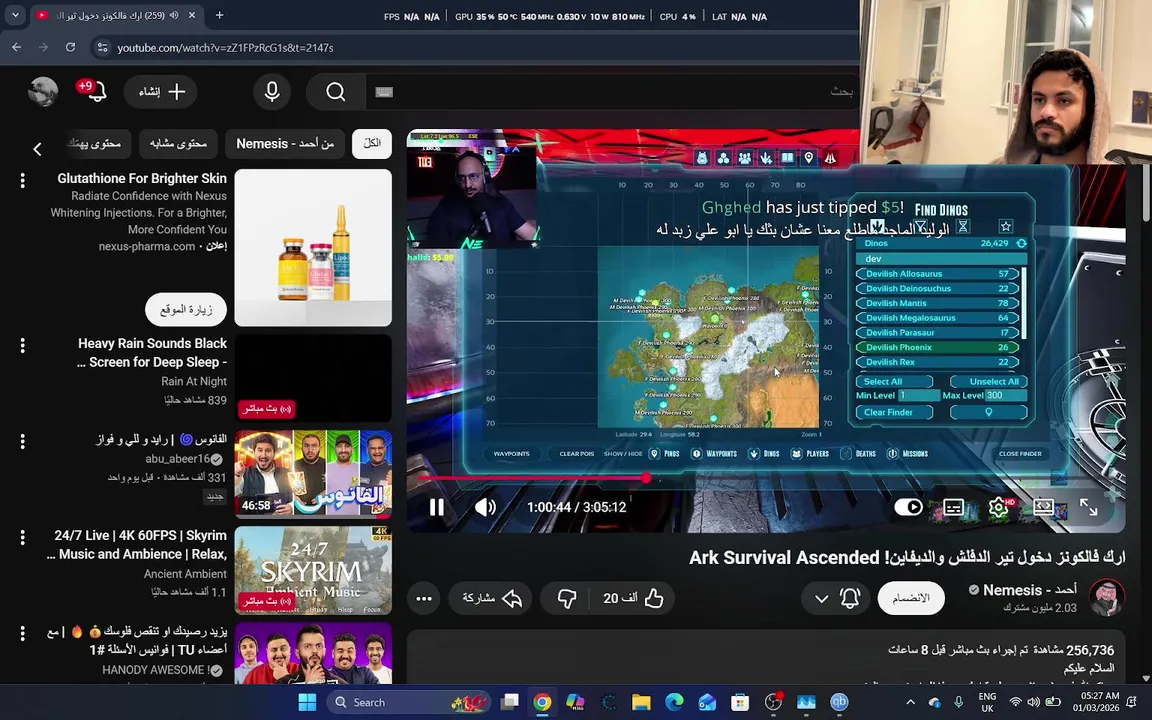Seek using the red progress bar handle
The width and height of the screenshot is (1152, 720).
tap(646, 478)
